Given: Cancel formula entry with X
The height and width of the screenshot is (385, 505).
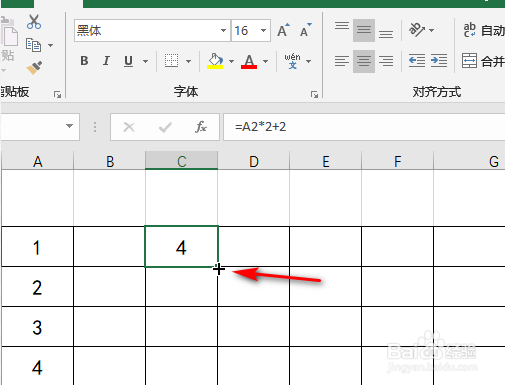Looking at the screenshot, I should coord(129,127).
